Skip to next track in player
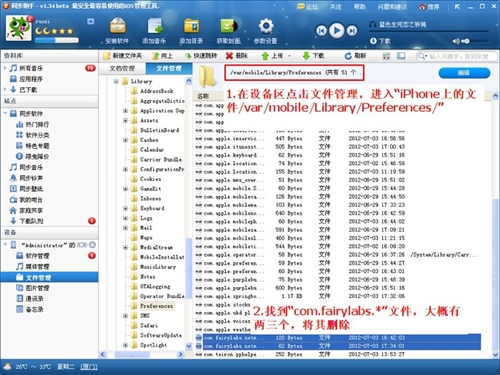Screen dimensions: 500x375 352,31
